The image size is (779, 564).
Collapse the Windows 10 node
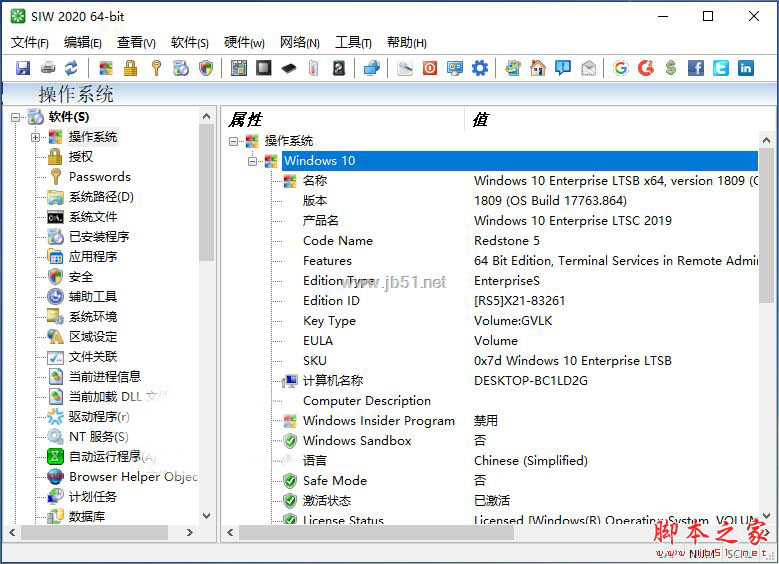click(252, 161)
